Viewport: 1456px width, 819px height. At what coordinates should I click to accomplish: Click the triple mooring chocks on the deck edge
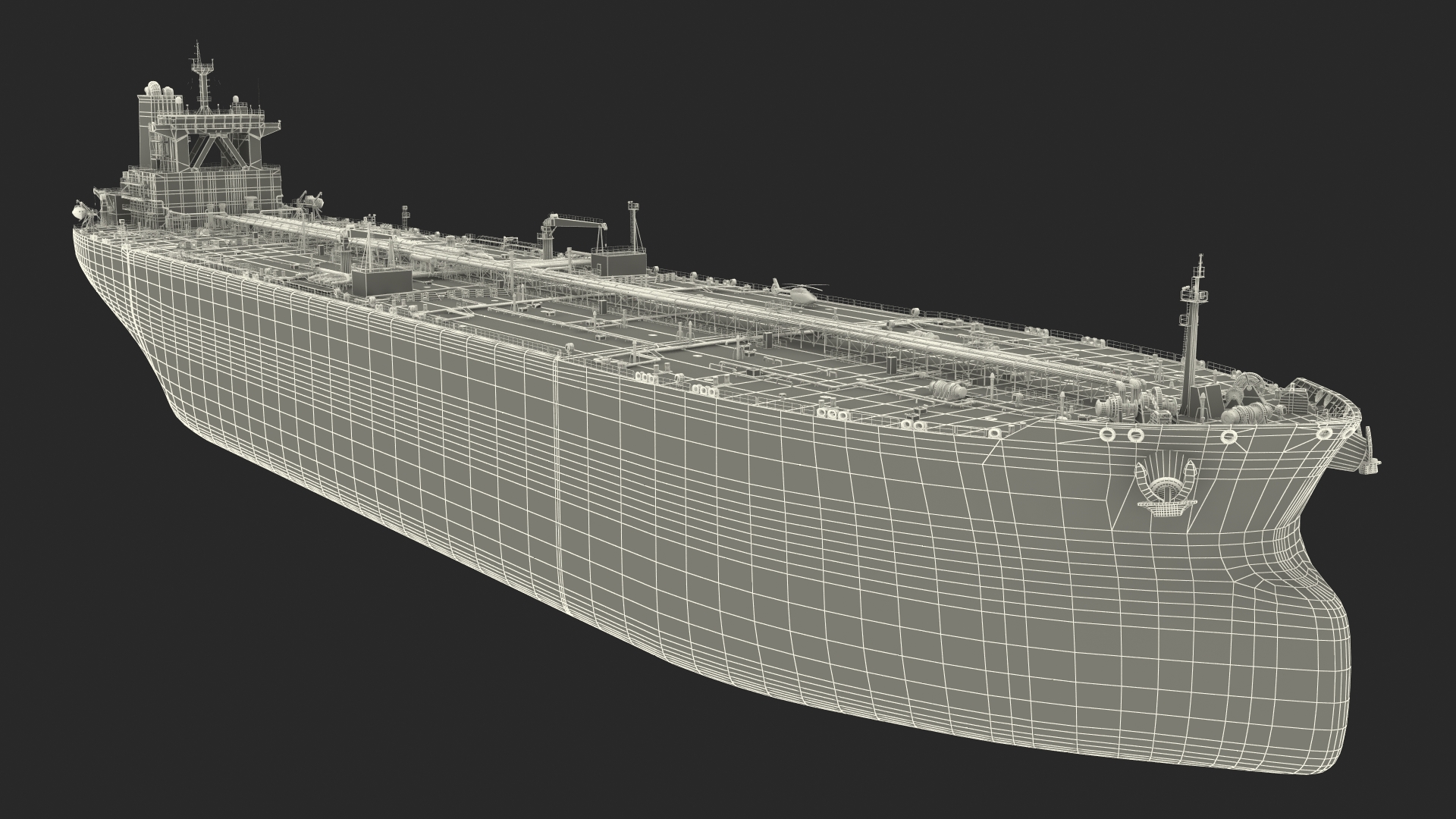pyautogui.click(x=833, y=414)
